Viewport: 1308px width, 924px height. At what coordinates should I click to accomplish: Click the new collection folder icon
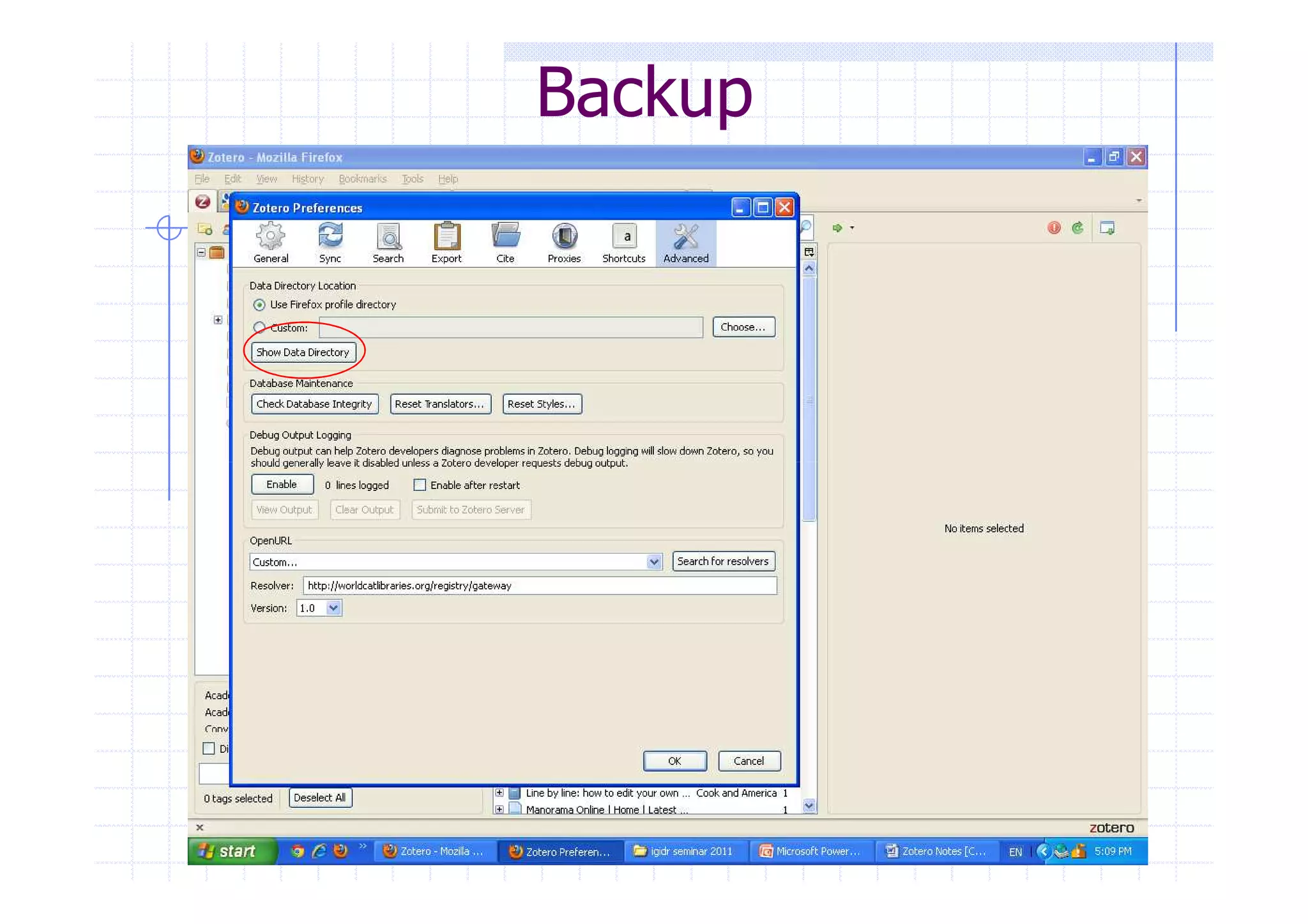coord(206,229)
